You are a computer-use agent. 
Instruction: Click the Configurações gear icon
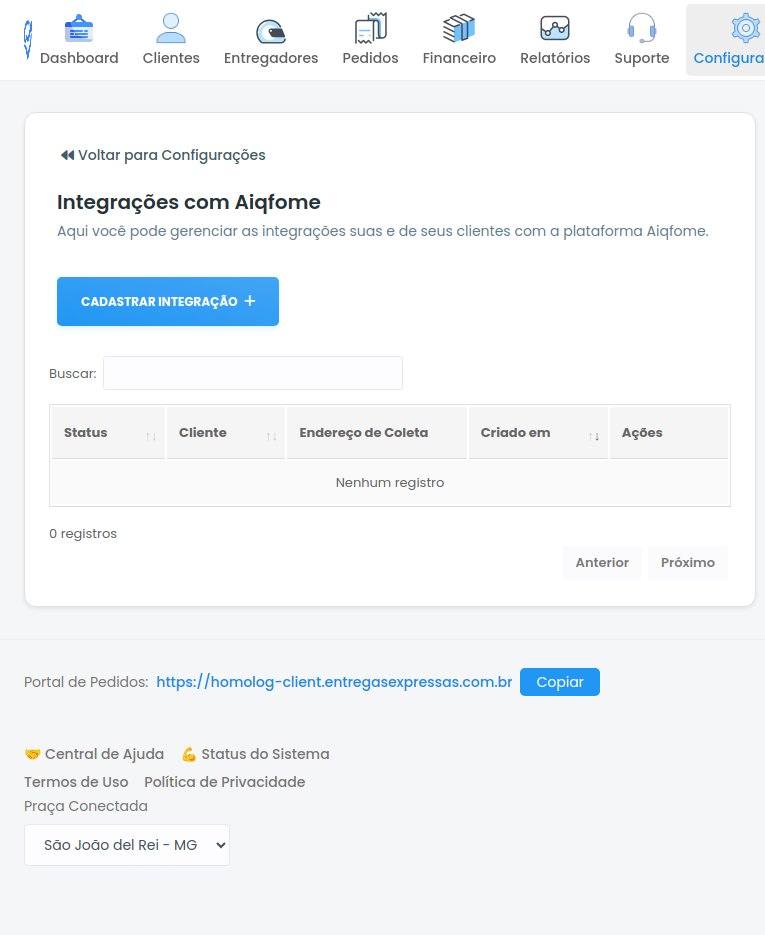[745, 28]
